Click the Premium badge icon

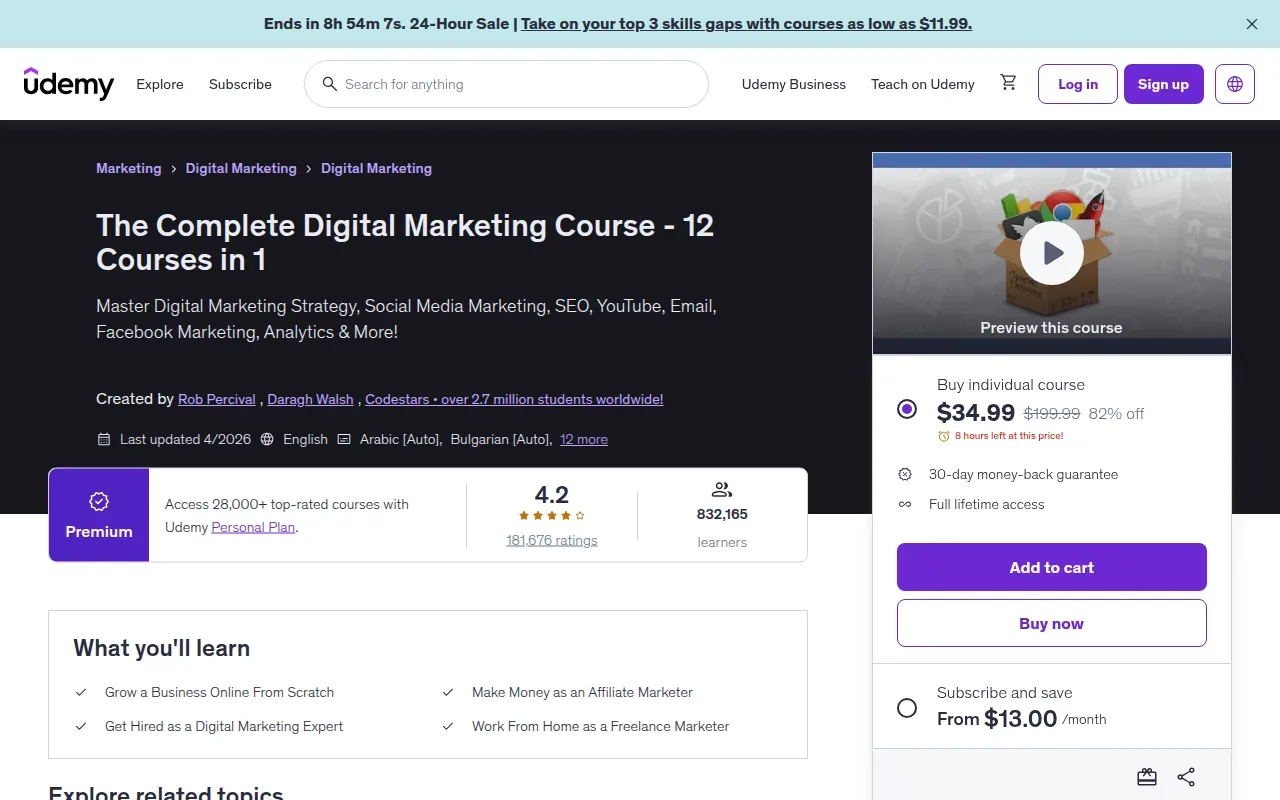[99, 501]
